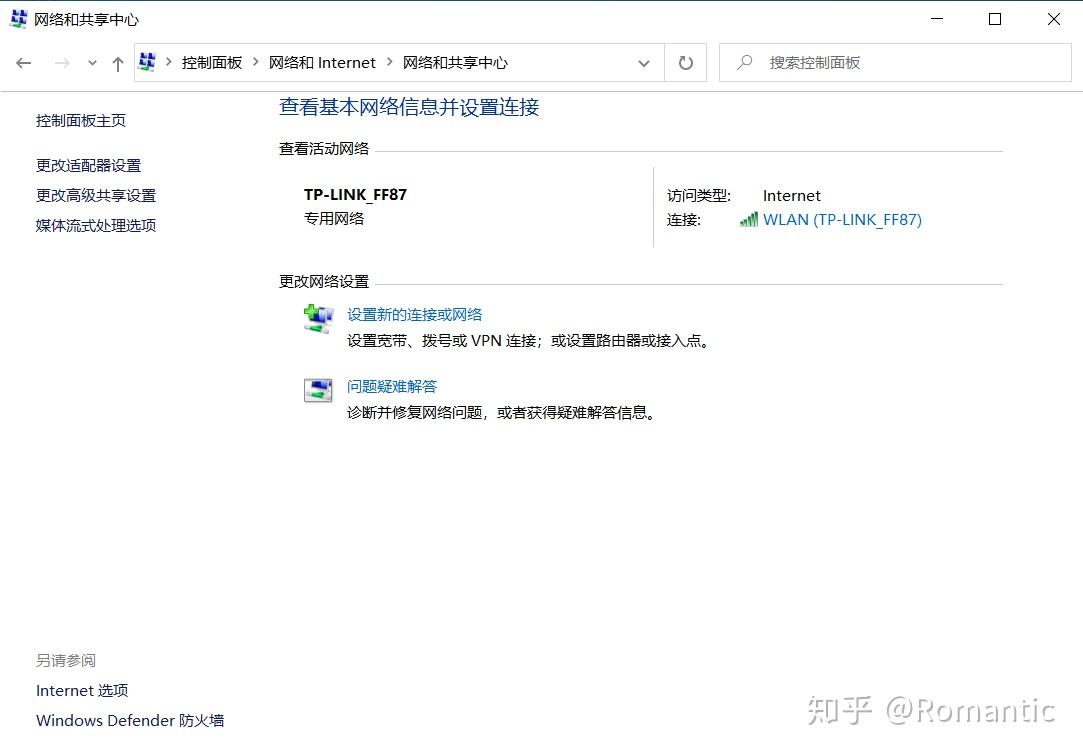Screen dimensions: 1083x755
Task: Select 控制面板 in the breadcrumb path
Action: (x=213, y=62)
